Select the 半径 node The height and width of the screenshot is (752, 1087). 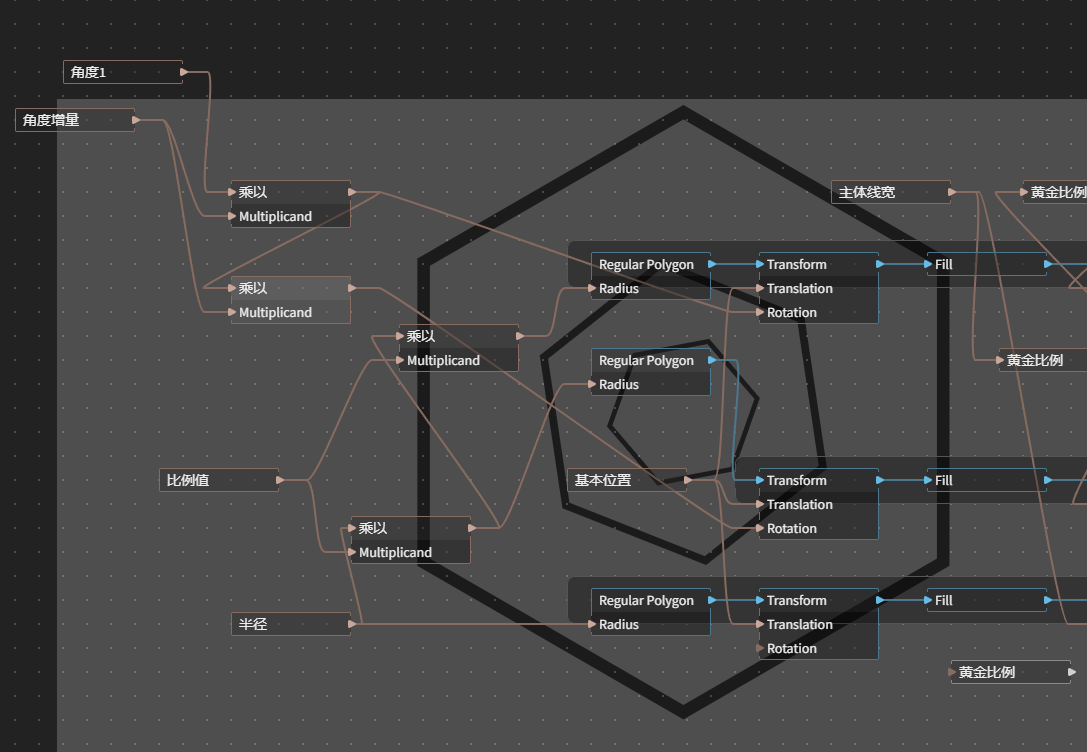tap(291, 624)
